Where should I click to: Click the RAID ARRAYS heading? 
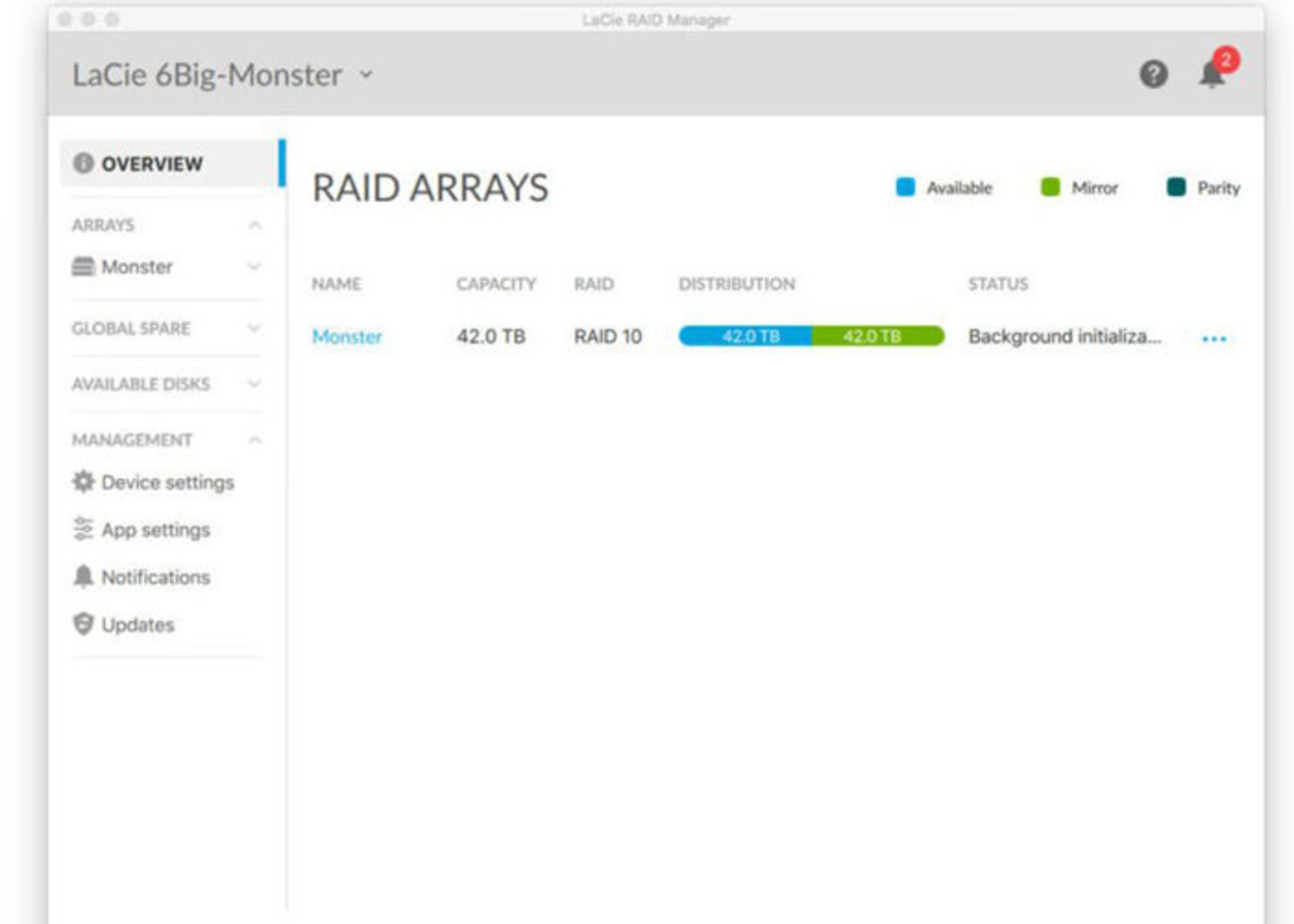point(431,187)
